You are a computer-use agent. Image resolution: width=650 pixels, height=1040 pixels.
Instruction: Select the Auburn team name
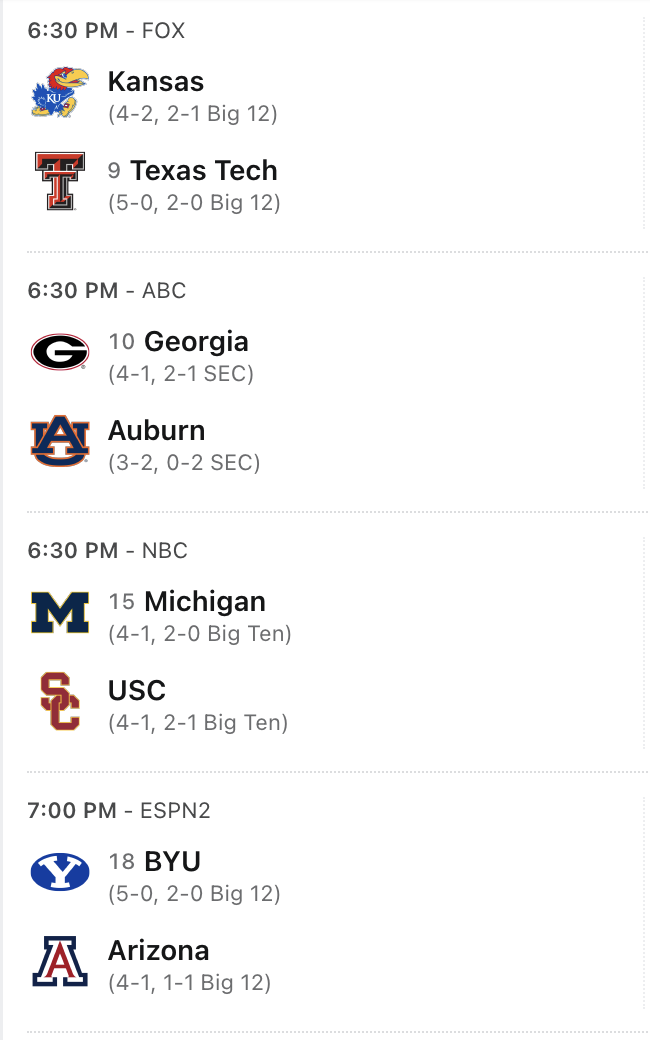click(156, 431)
